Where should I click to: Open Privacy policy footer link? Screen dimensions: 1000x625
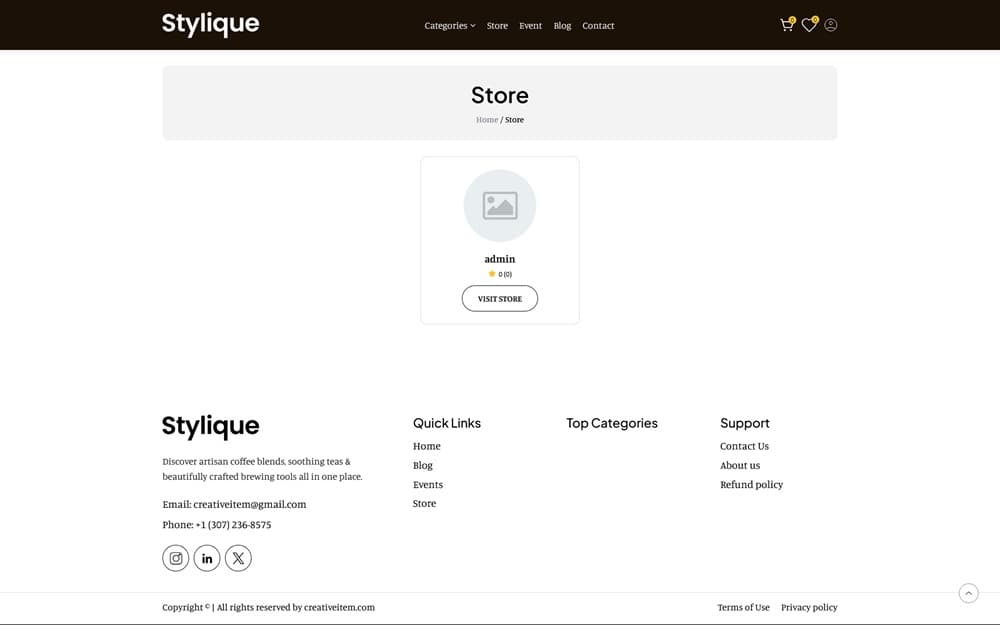pos(809,608)
